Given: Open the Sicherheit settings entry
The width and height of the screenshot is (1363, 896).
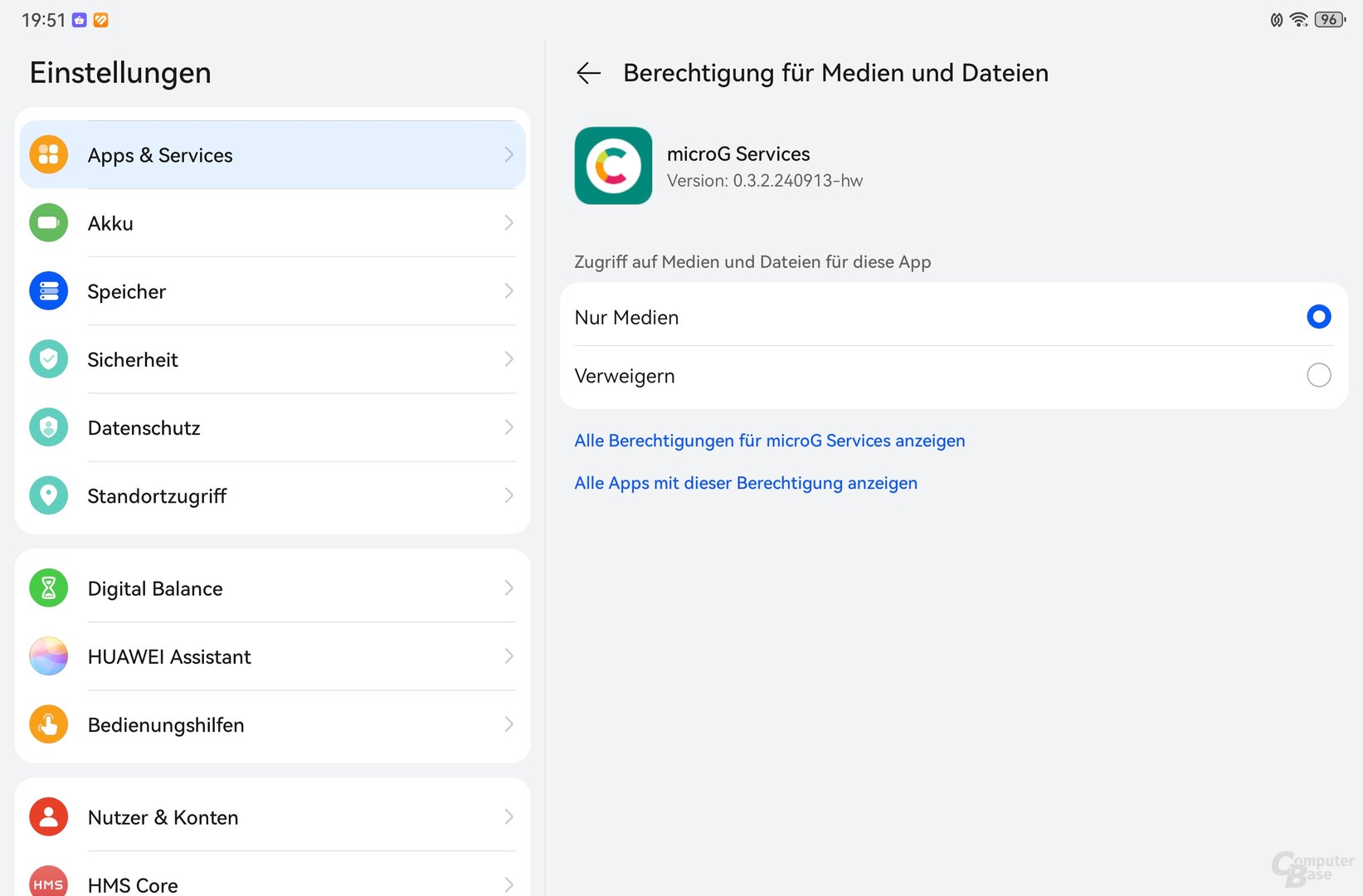Looking at the screenshot, I should click(x=272, y=358).
